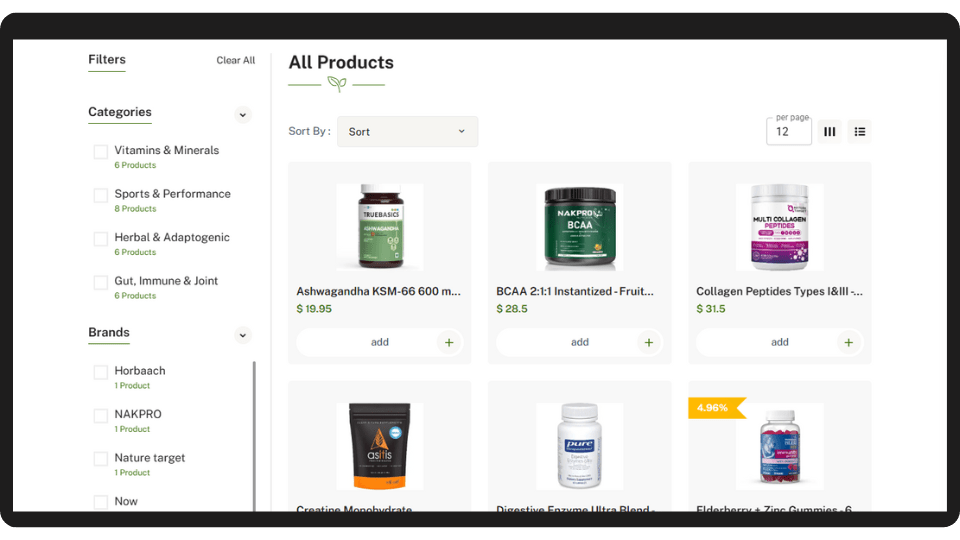Image resolution: width=960 pixels, height=540 pixels.
Task: Collapse the Brands section chevron
Action: [x=243, y=336]
